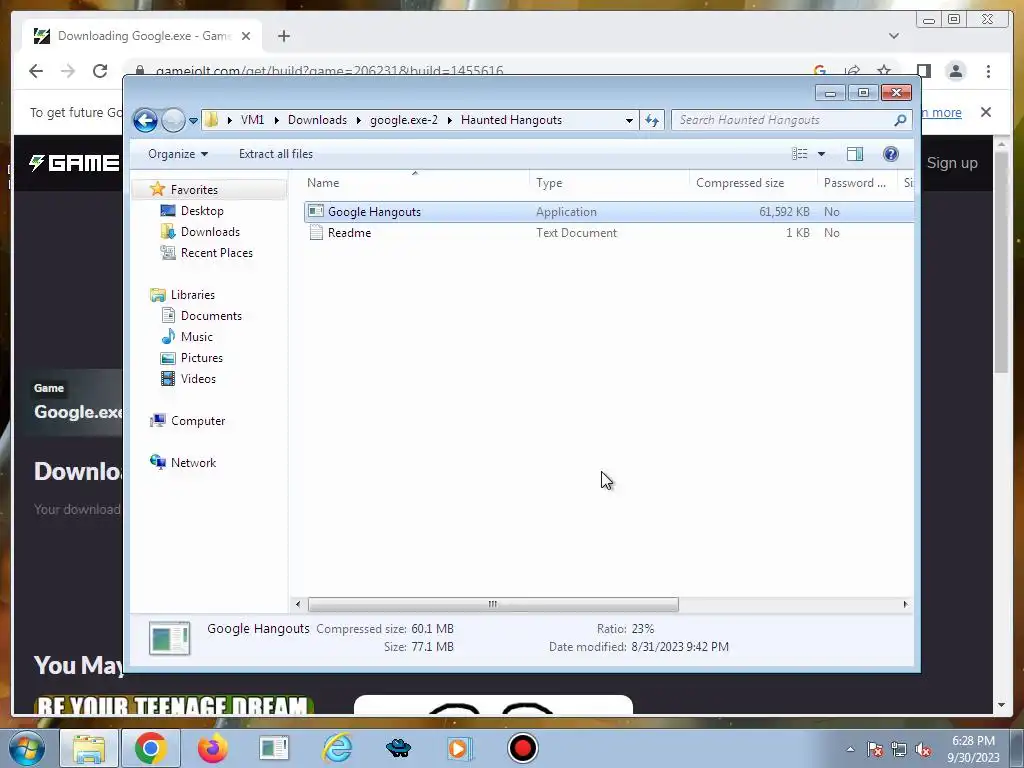The image size is (1024, 768).
Task: Launch Internet Explorer from taskbar
Action: click(337, 748)
